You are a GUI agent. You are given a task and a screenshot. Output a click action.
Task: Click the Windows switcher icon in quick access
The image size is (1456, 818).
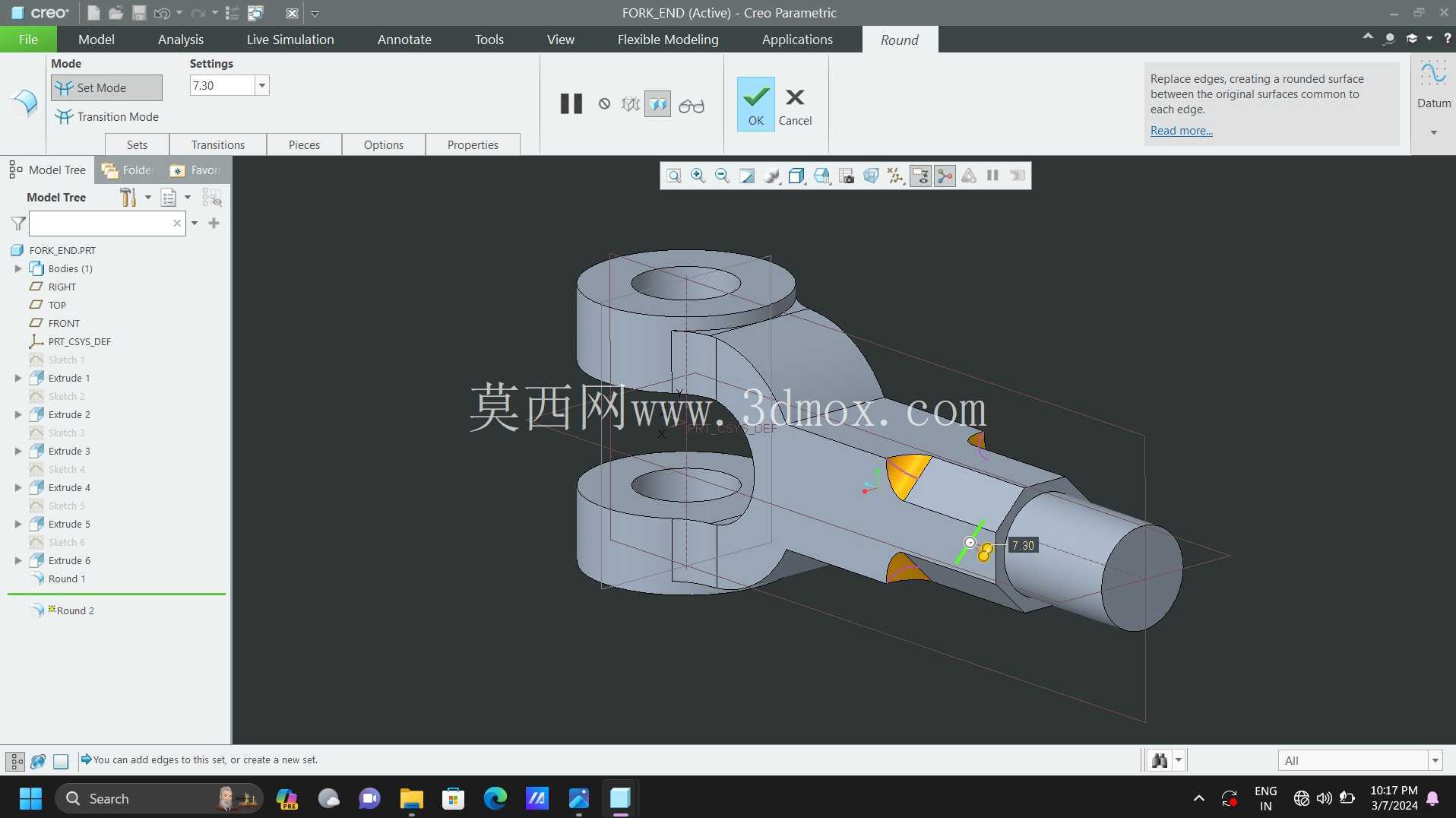(256, 13)
